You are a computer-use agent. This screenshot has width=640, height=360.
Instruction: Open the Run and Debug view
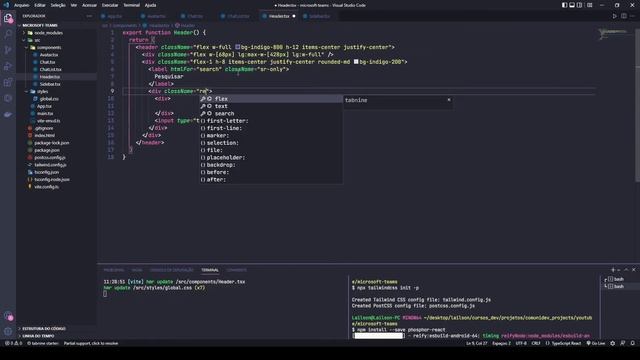click(8, 66)
